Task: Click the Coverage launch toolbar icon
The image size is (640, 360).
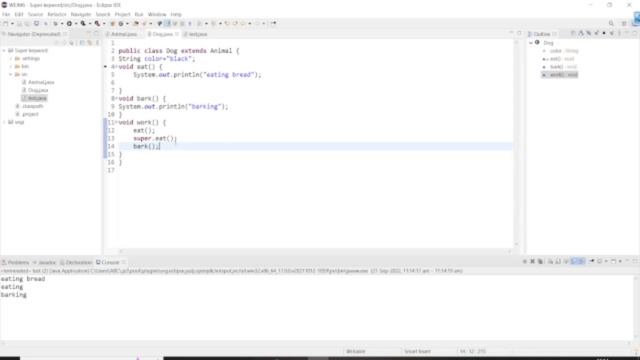Action: [x=83, y=24]
